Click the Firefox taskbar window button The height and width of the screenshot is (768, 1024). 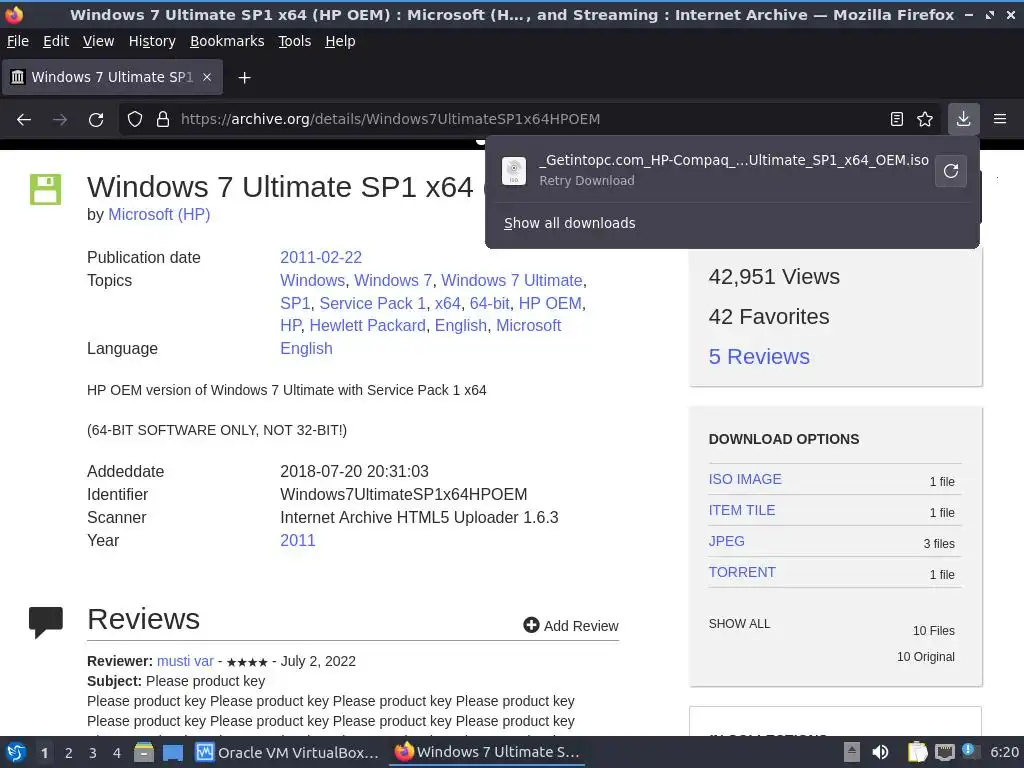(x=487, y=752)
